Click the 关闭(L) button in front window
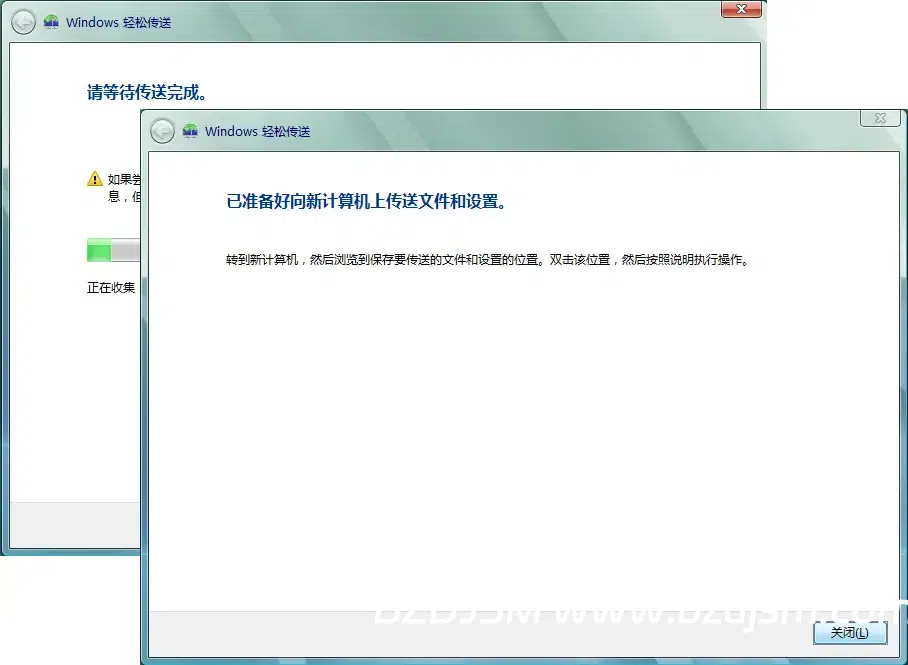 [850, 633]
